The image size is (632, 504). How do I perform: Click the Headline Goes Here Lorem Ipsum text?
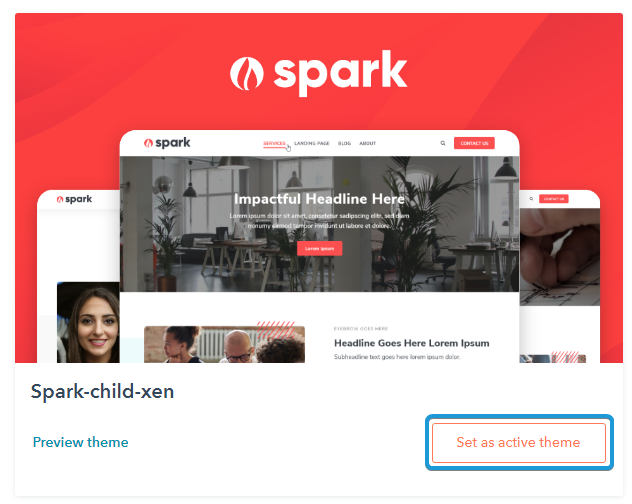[412, 343]
